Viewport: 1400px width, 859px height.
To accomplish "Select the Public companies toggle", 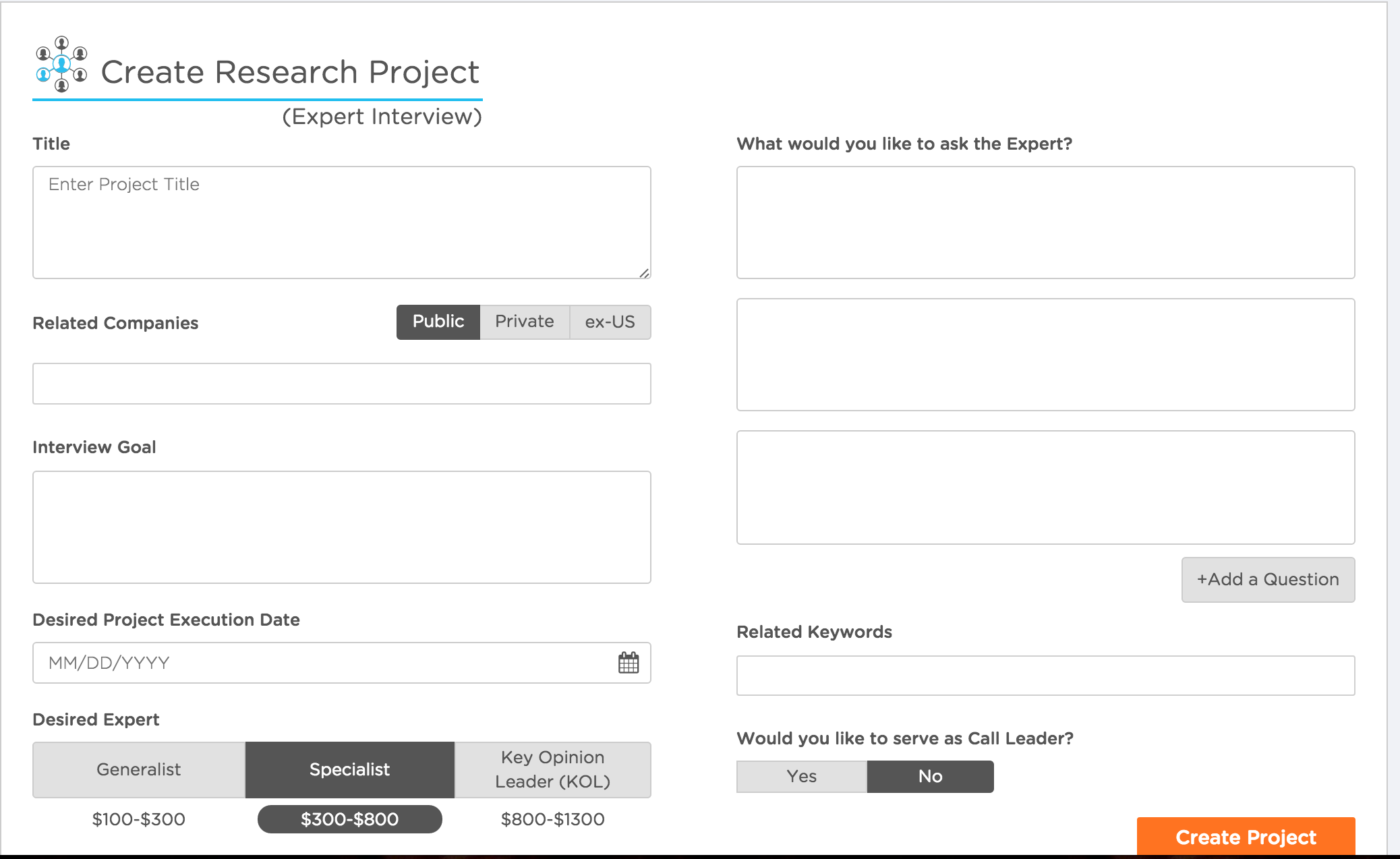I will click(437, 322).
